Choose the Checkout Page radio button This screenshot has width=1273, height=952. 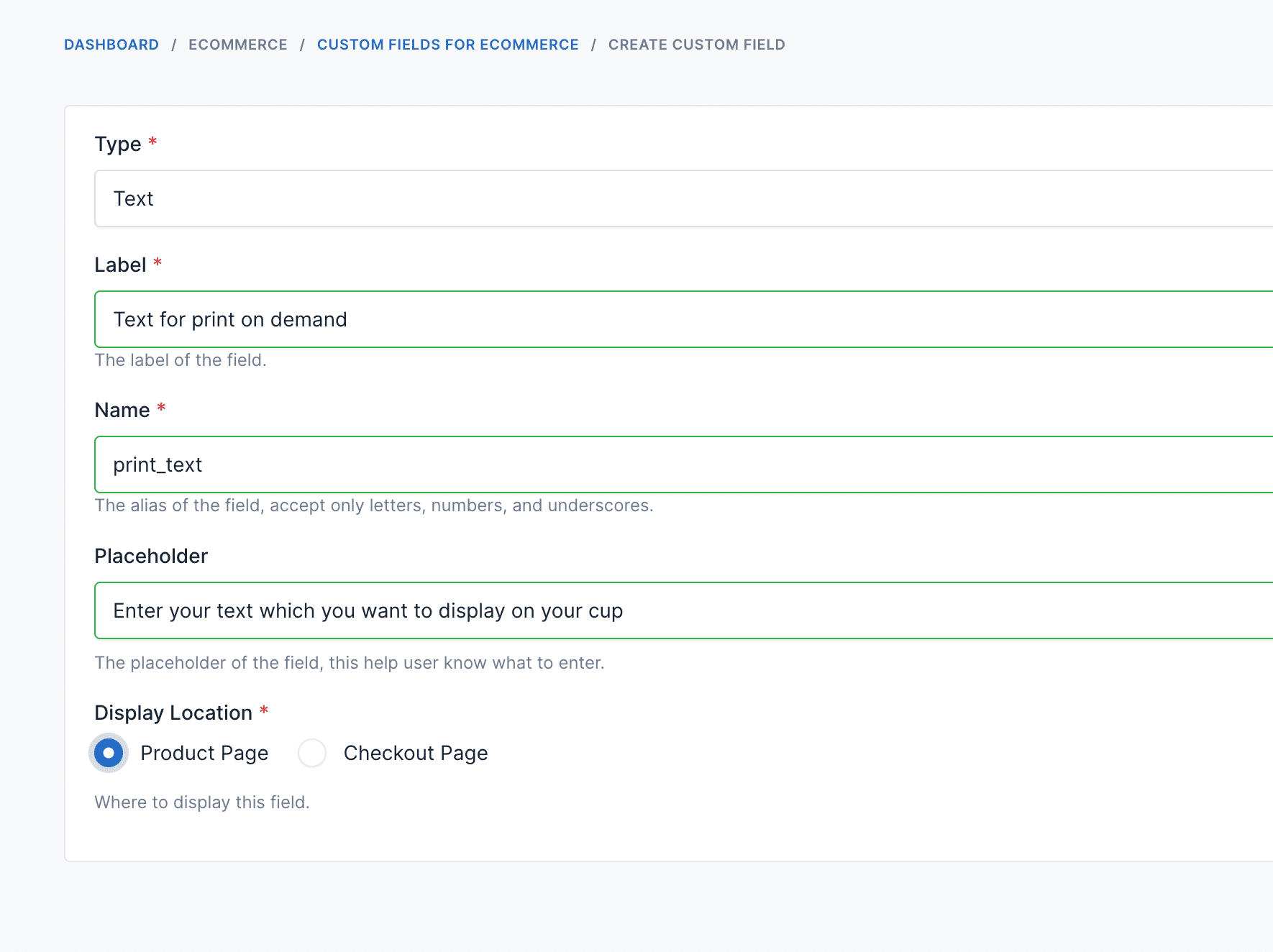312,753
